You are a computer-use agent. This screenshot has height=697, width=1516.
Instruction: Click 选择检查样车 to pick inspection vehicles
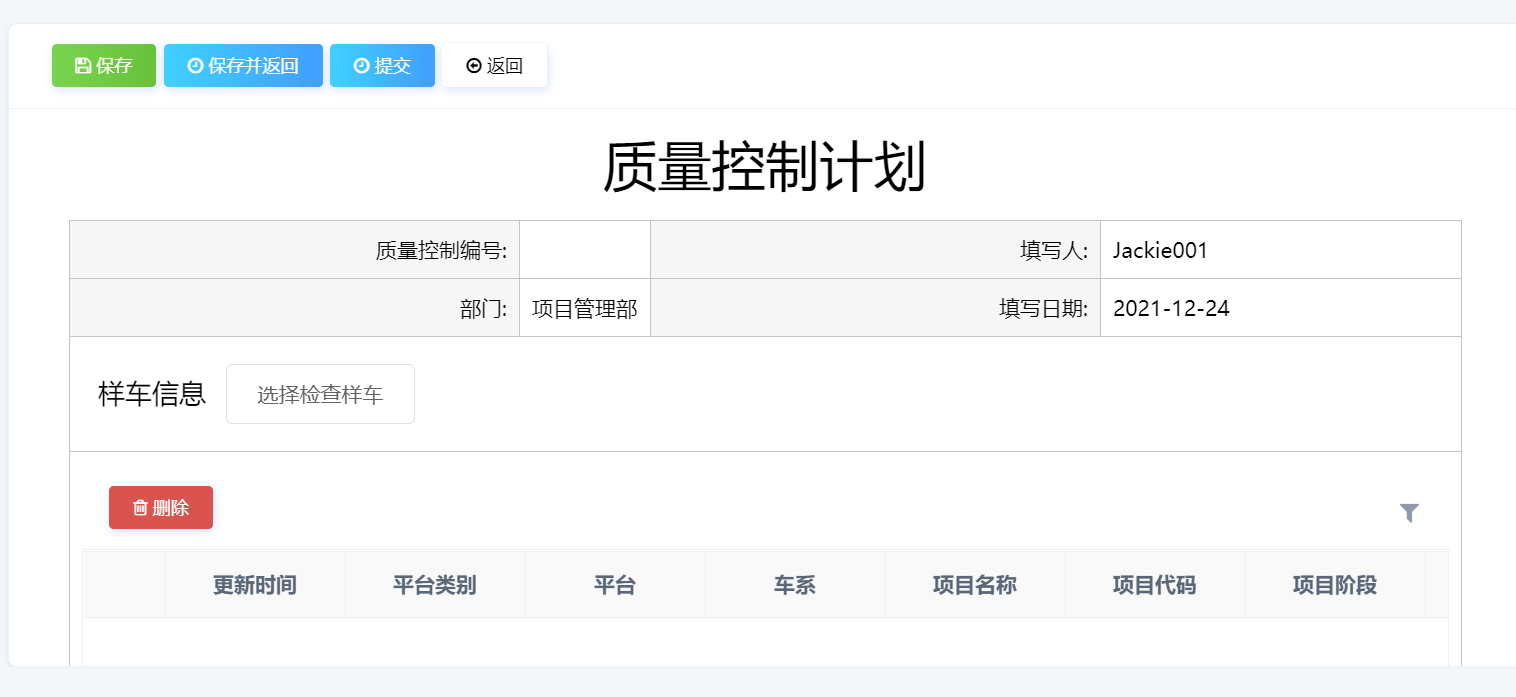tap(320, 393)
